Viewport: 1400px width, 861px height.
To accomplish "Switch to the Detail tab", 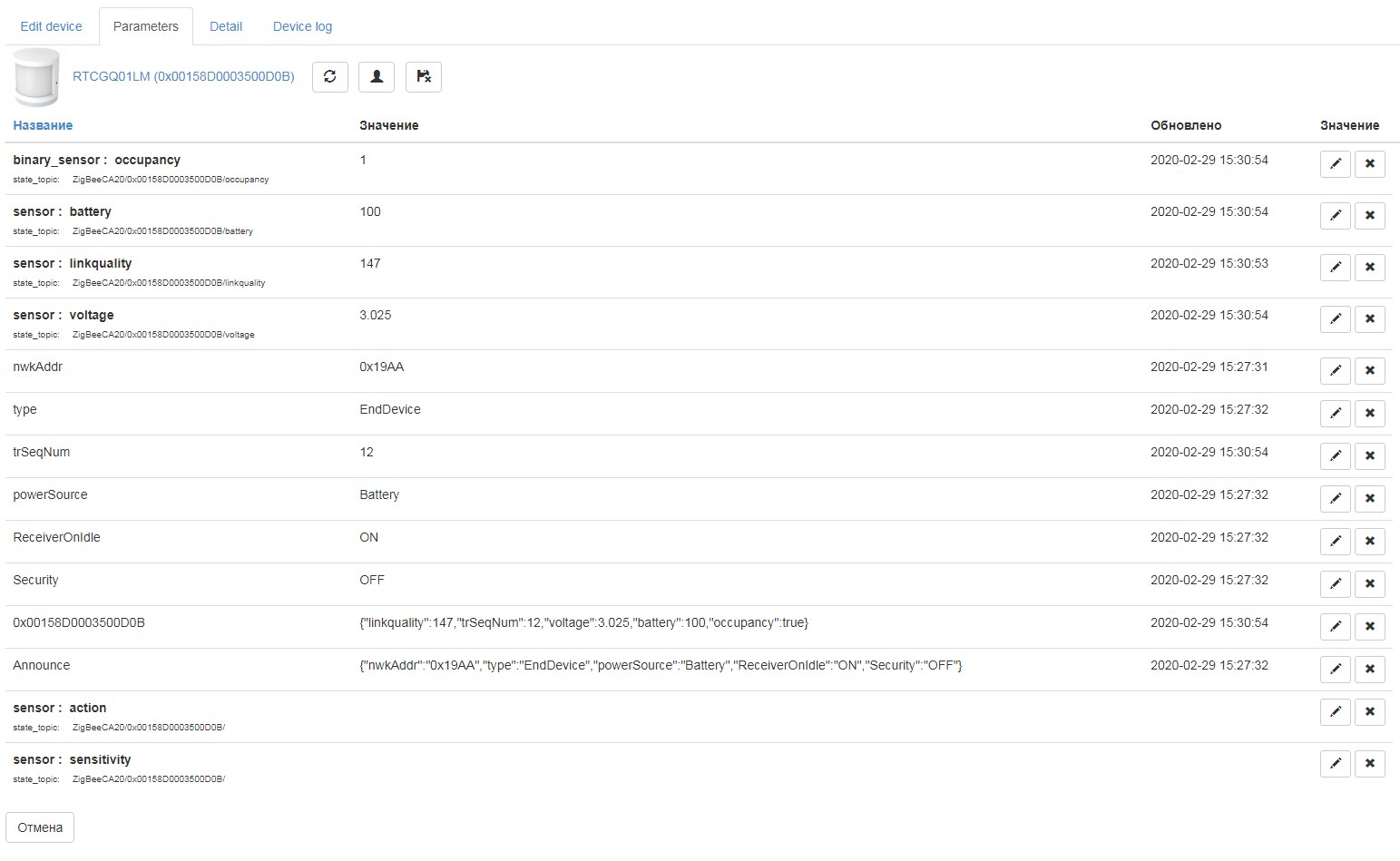I will tap(225, 26).
